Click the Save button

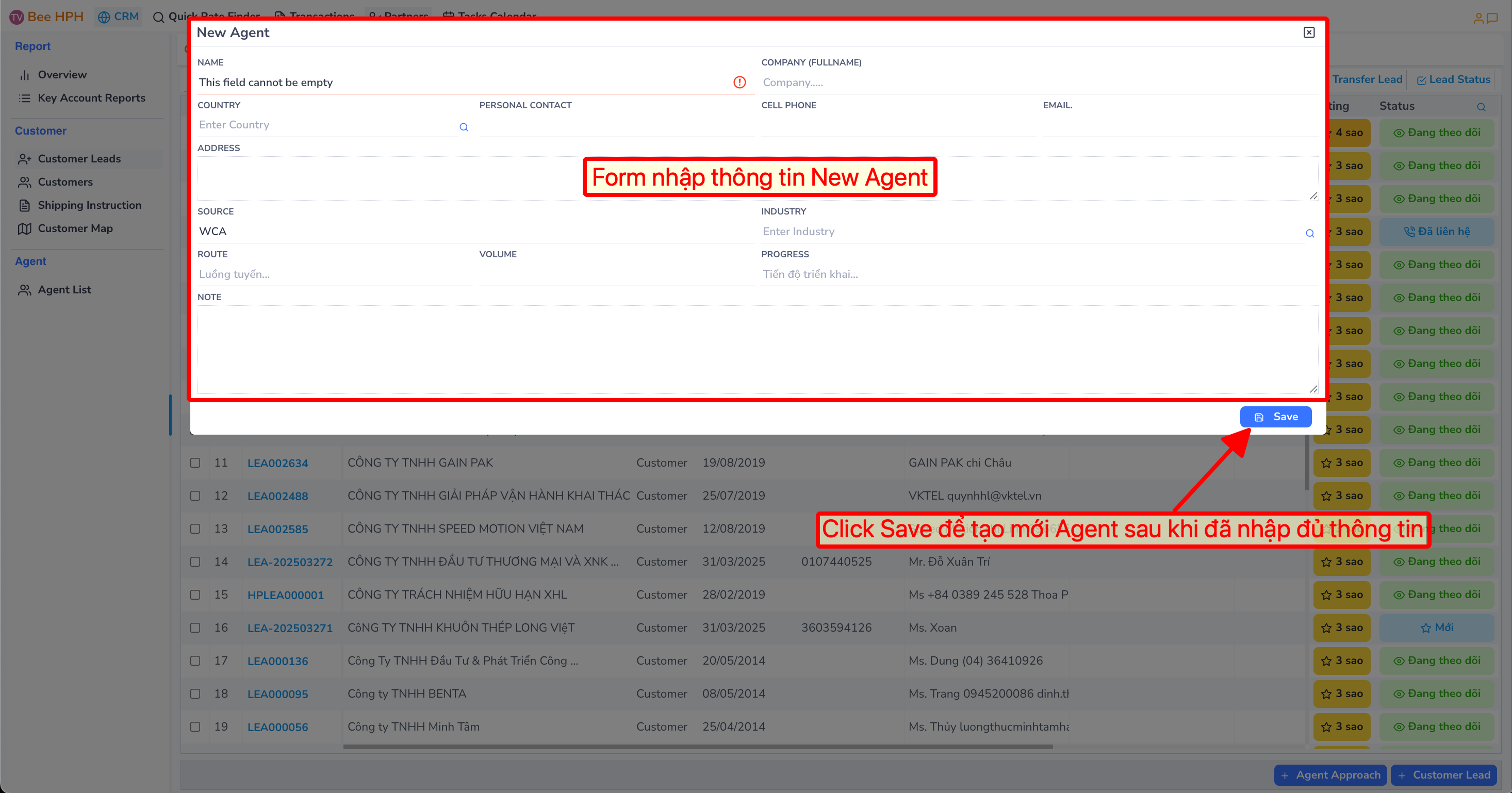(x=1275, y=417)
